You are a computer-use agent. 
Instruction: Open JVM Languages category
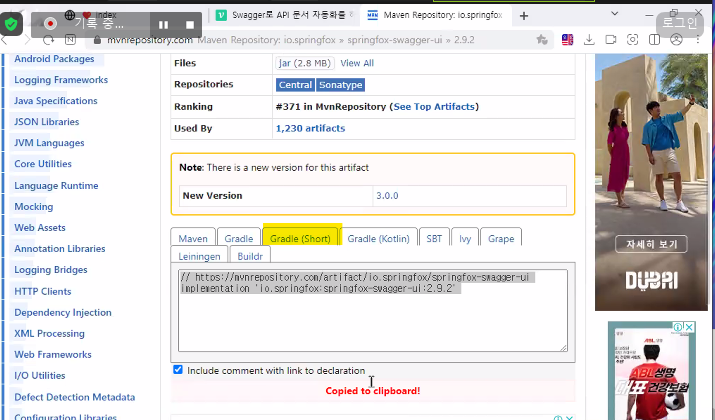pos(49,143)
